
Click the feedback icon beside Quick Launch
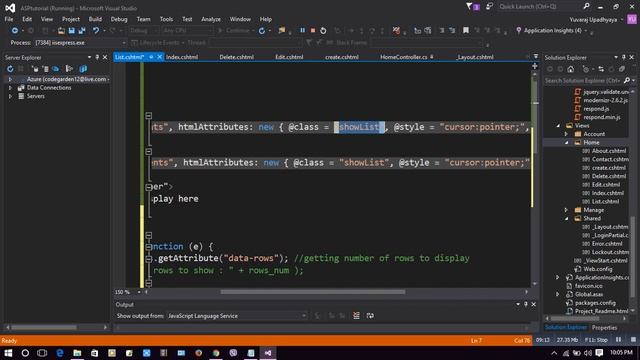pos(489,7)
